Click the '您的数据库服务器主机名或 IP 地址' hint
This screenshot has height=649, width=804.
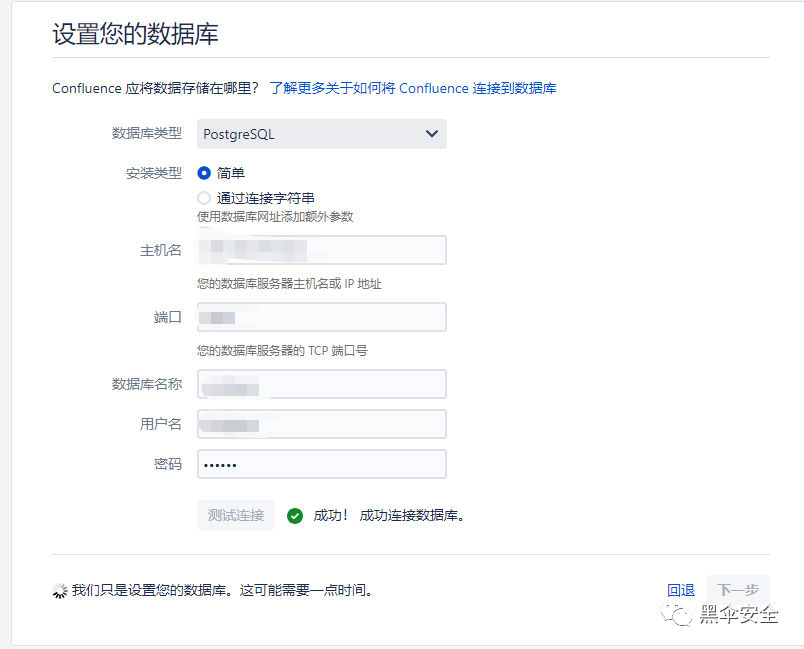point(289,284)
